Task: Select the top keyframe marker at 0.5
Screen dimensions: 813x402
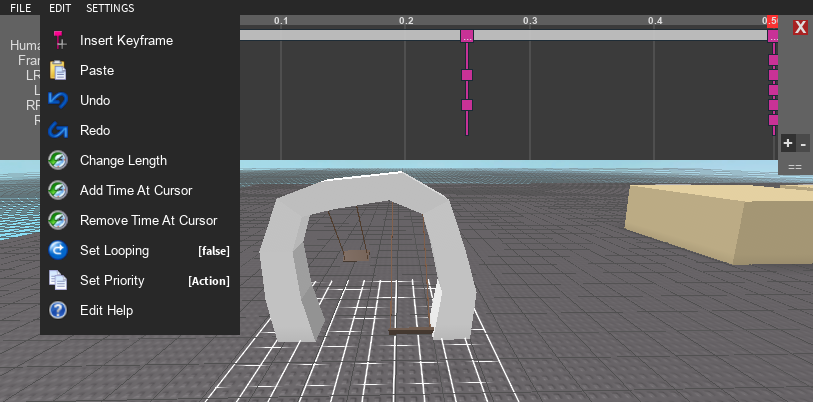Action: tap(773, 36)
